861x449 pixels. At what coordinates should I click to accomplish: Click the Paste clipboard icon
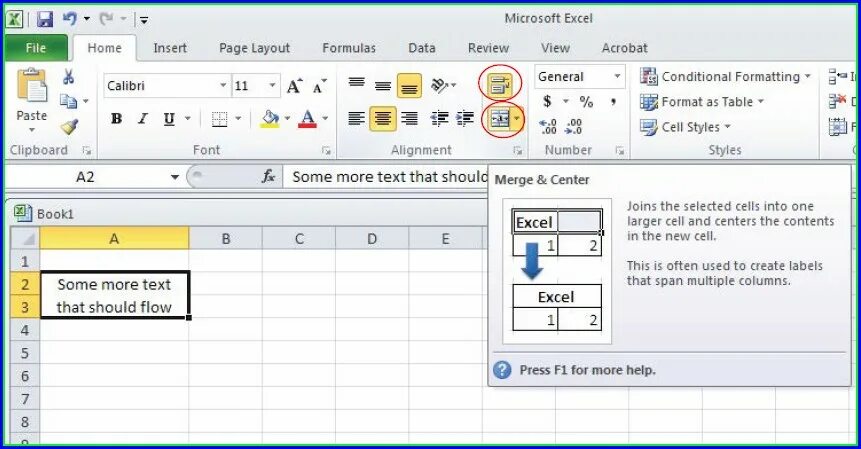coord(32,85)
